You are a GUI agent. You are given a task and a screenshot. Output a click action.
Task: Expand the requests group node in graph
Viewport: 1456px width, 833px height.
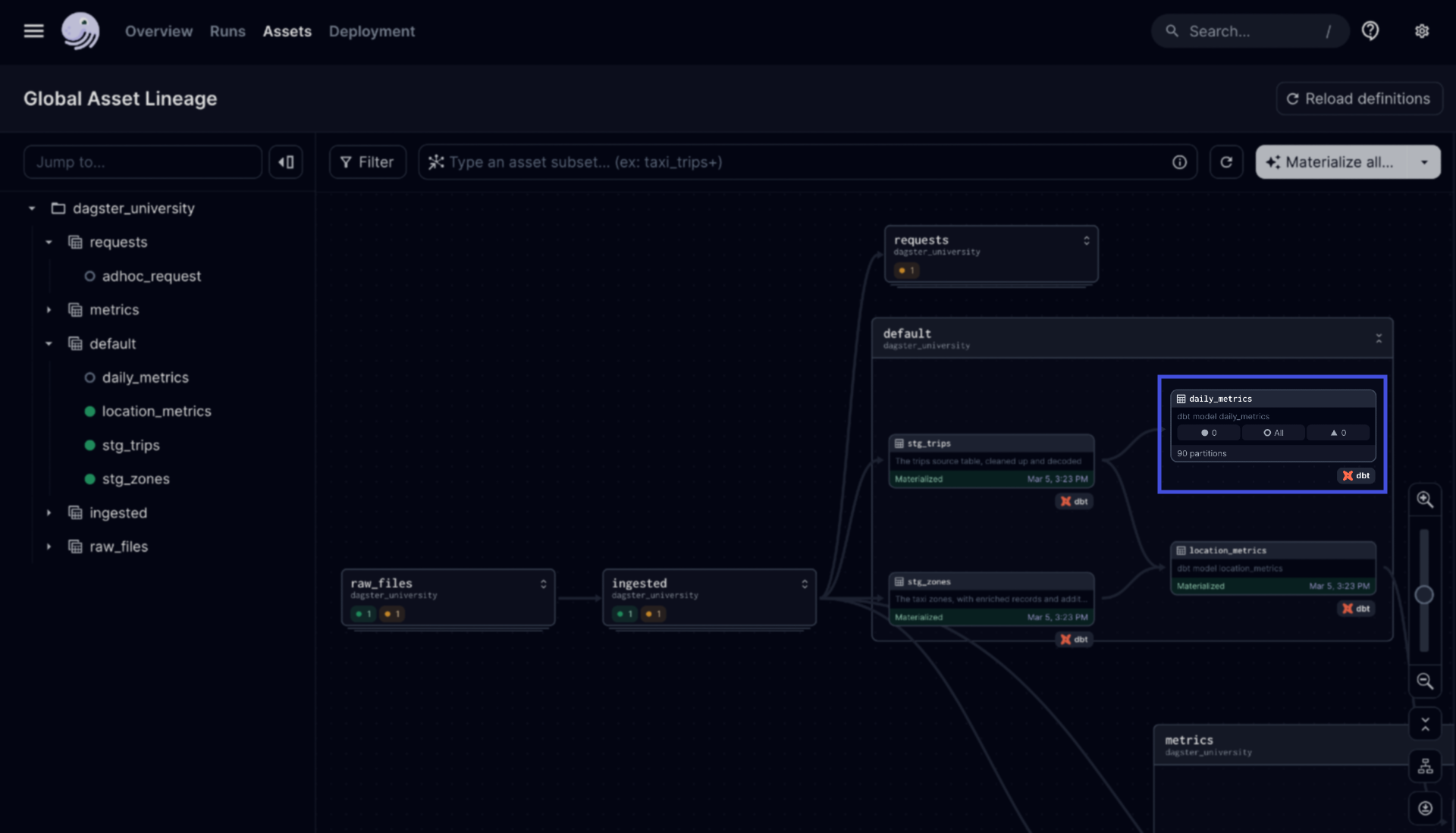coord(1086,240)
